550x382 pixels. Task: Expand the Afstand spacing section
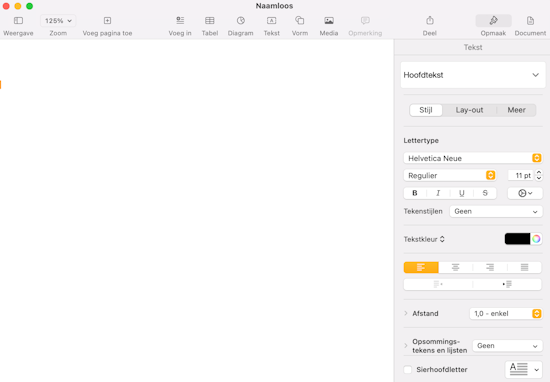pyautogui.click(x=406, y=313)
